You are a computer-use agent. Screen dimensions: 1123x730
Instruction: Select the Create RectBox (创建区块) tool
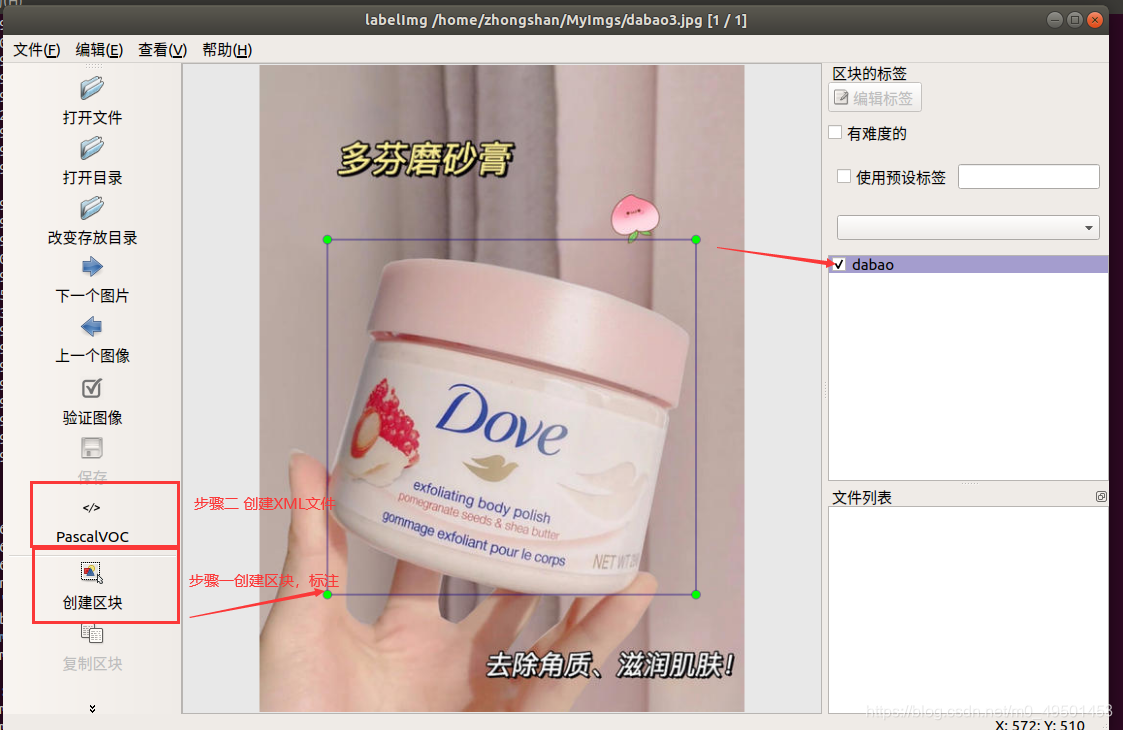tap(92, 572)
